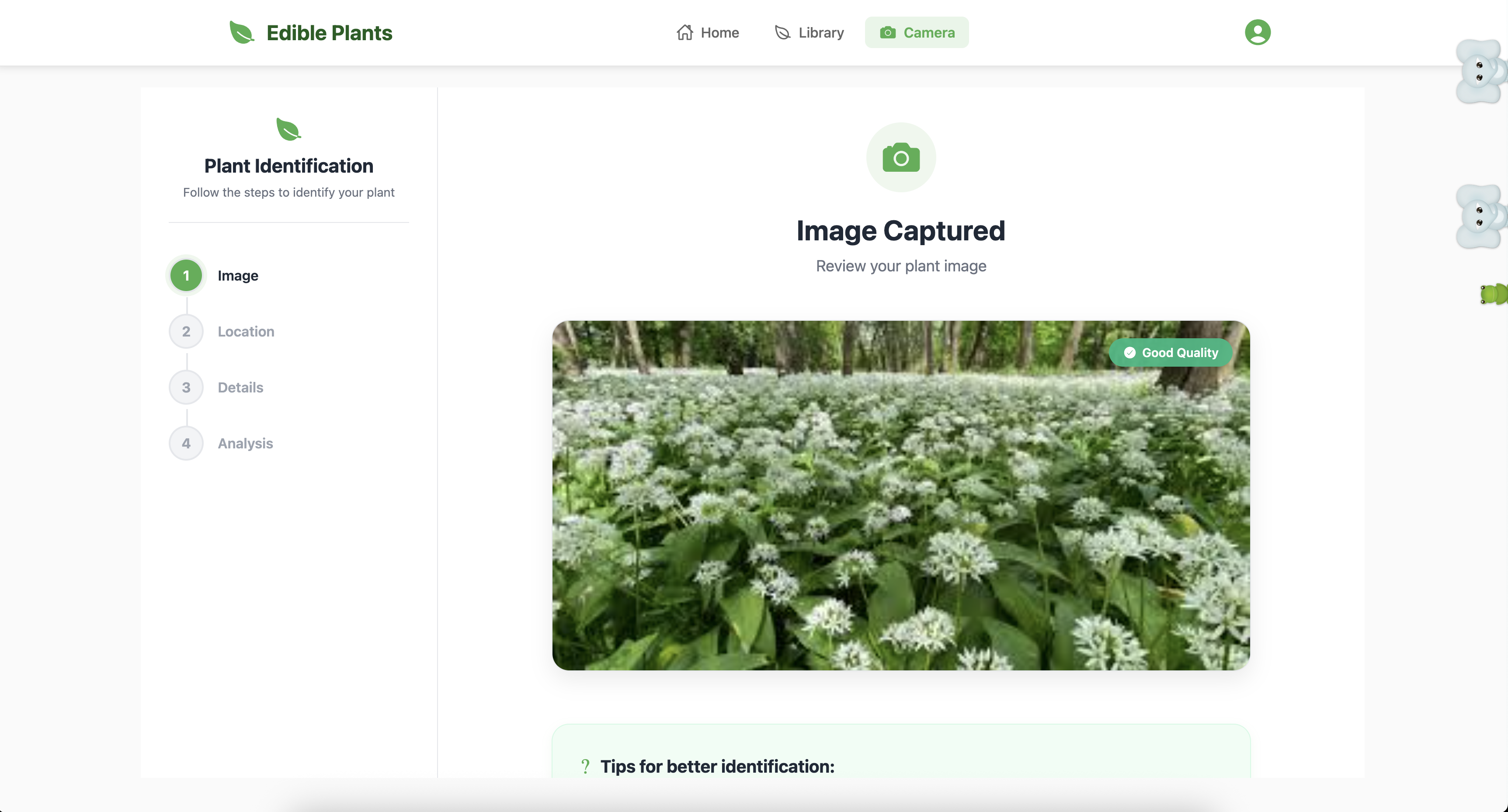Click the Library leaf icon

coord(782,33)
